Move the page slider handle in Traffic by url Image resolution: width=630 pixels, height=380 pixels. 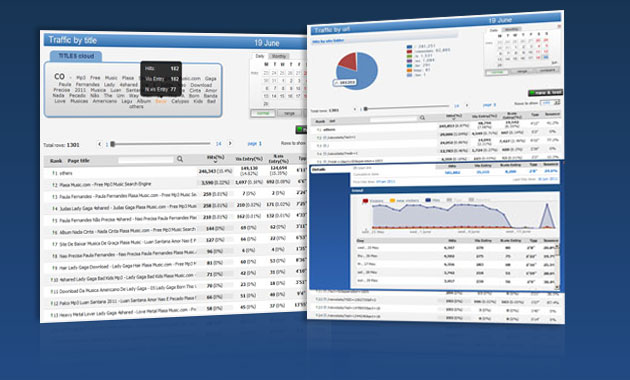tap(366, 108)
